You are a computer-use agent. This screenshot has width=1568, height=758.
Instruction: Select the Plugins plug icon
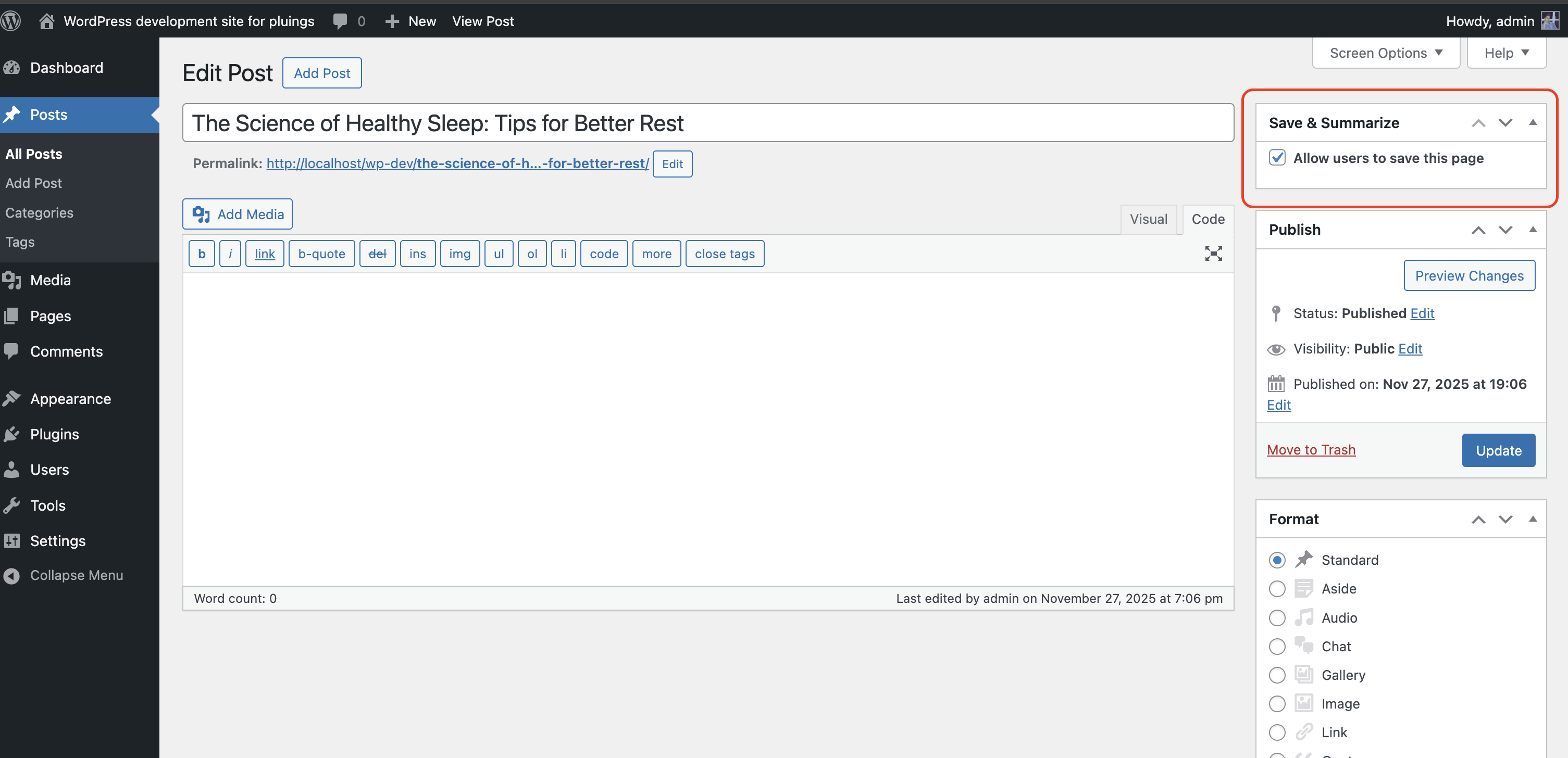(12, 434)
